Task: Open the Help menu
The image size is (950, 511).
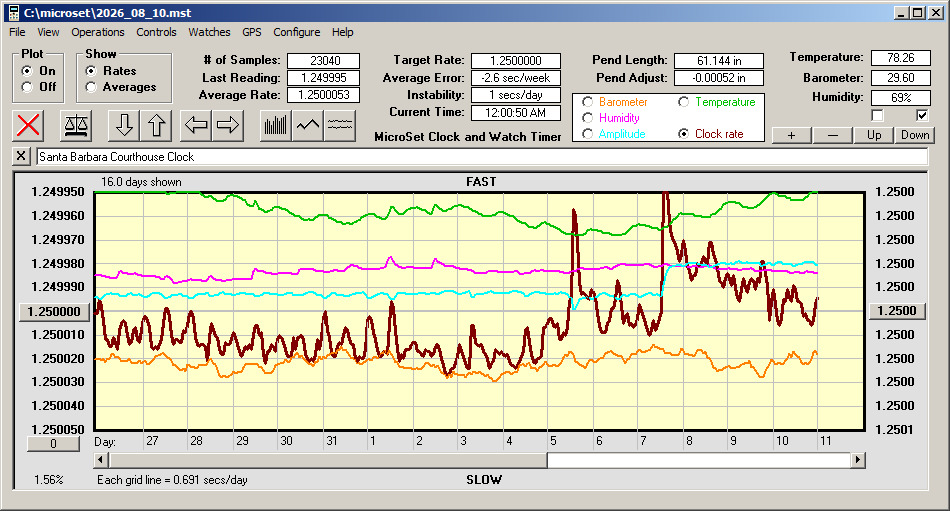Action: 342,32
